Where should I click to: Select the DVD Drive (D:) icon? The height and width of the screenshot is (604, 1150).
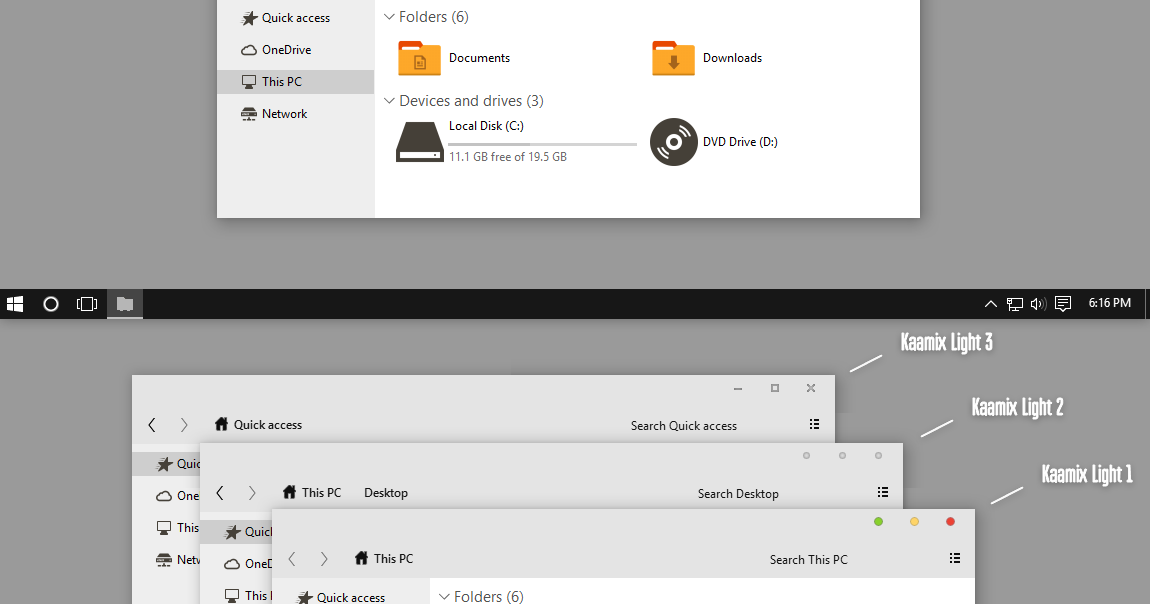(x=673, y=142)
